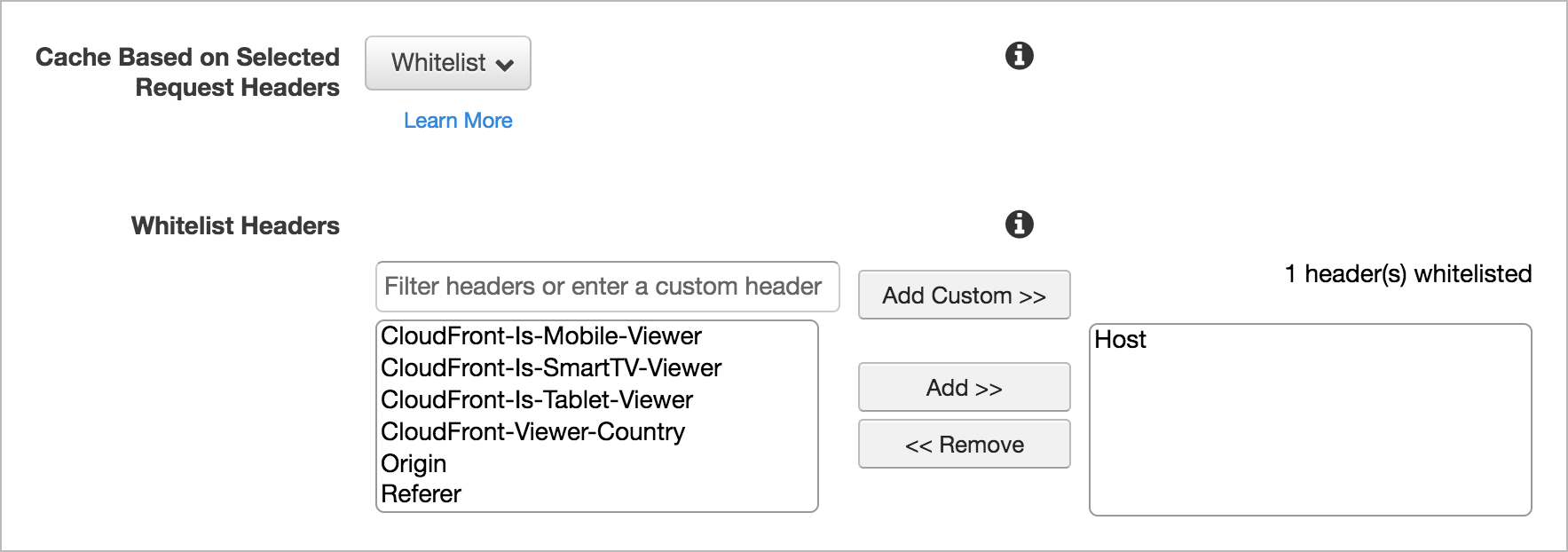This screenshot has height=552, width=1568.
Task: Click the Add >> button
Action: [965, 387]
